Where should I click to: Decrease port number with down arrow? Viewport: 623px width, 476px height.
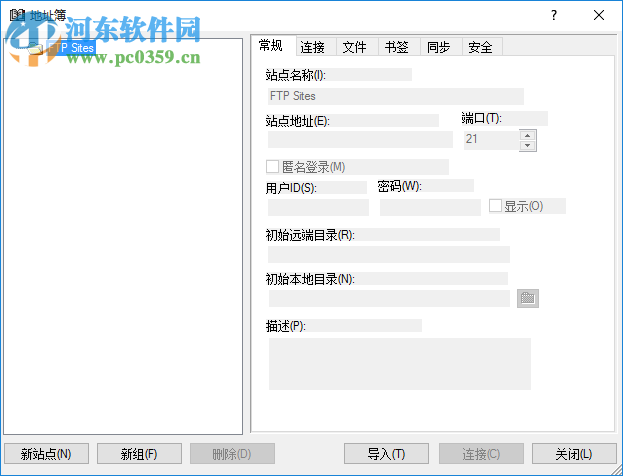528,145
